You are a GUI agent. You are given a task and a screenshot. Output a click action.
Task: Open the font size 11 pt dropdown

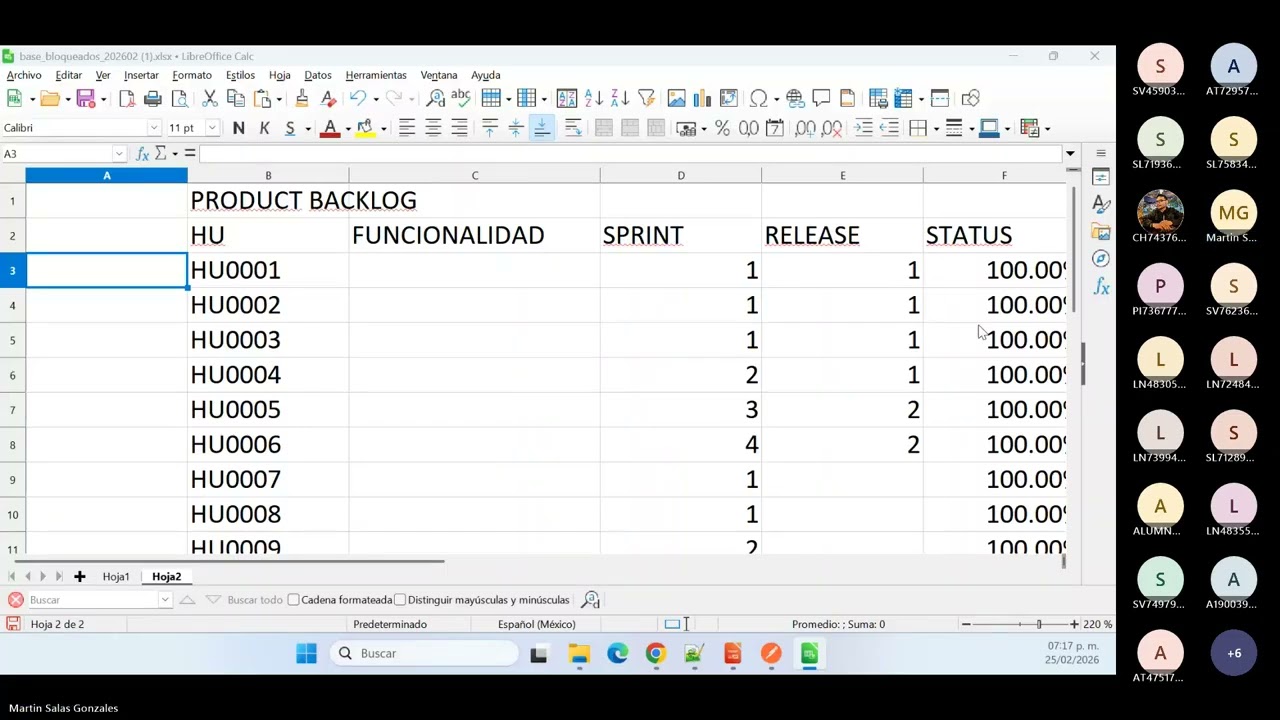coord(212,128)
